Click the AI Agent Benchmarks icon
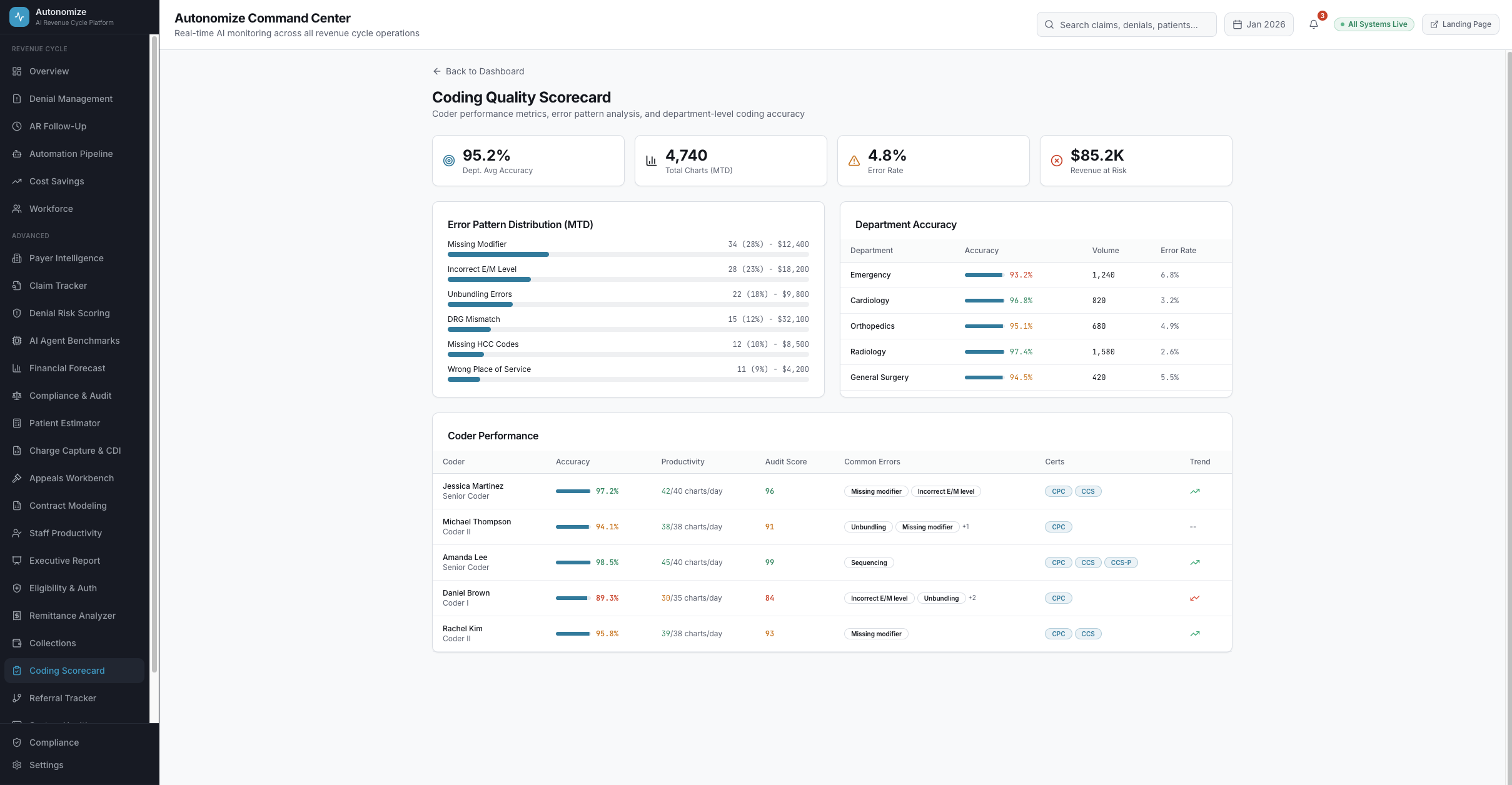 coord(17,341)
